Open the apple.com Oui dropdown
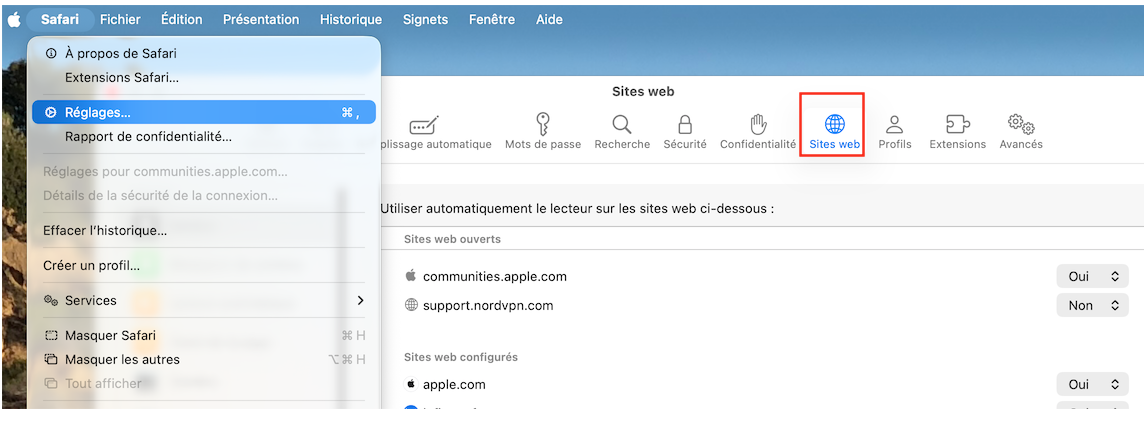 pyautogui.click(x=1092, y=384)
